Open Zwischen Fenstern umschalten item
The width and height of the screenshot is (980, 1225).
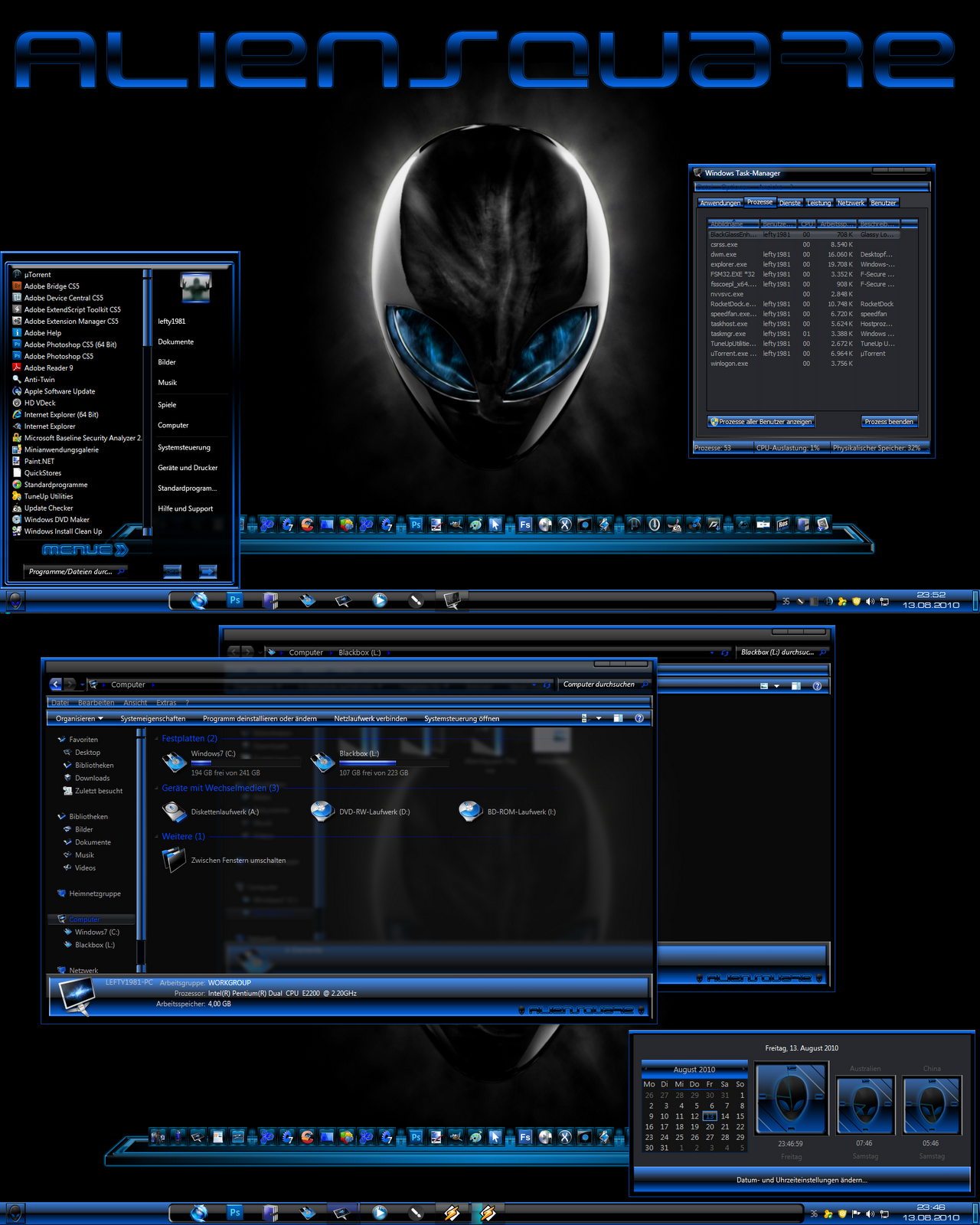(x=224, y=861)
